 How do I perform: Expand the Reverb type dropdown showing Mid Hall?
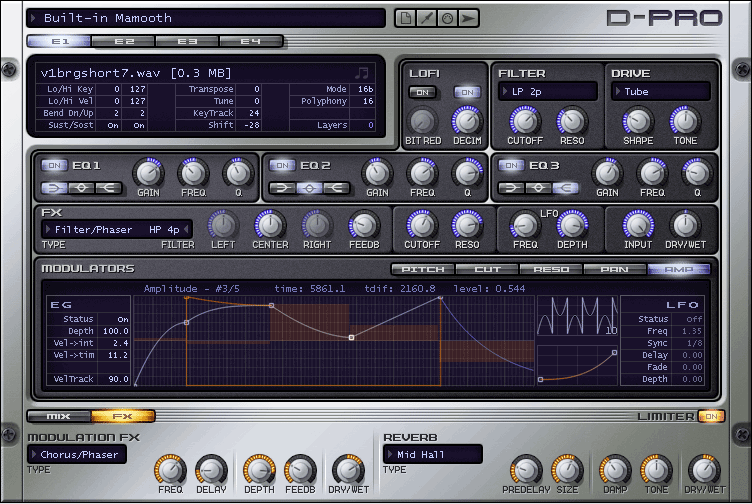(430, 454)
